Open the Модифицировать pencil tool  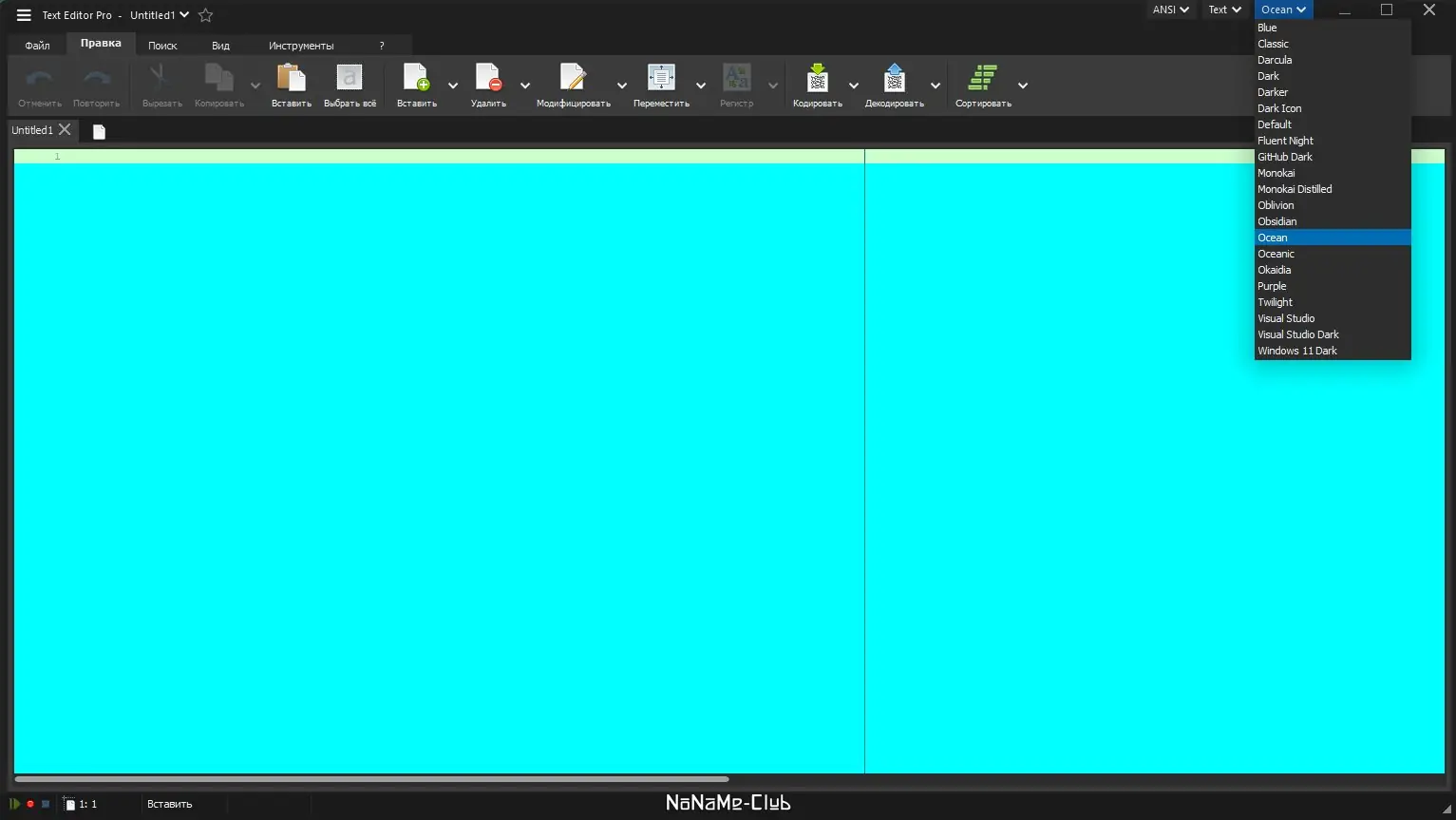click(x=571, y=78)
